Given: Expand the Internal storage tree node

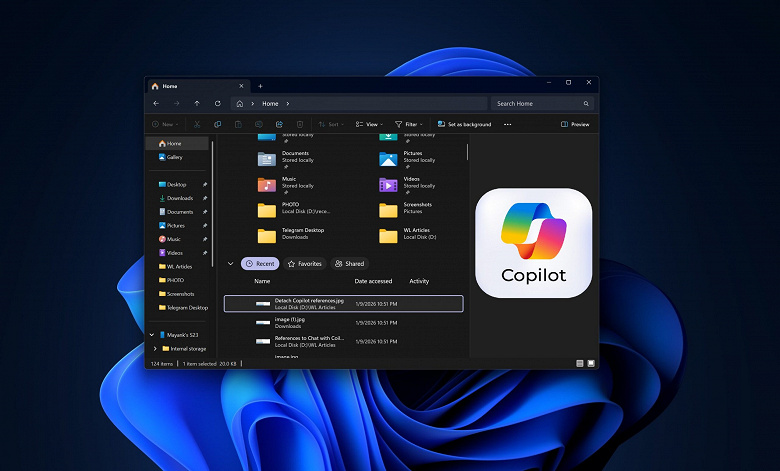Looking at the screenshot, I should pyautogui.click(x=155, y=348).
